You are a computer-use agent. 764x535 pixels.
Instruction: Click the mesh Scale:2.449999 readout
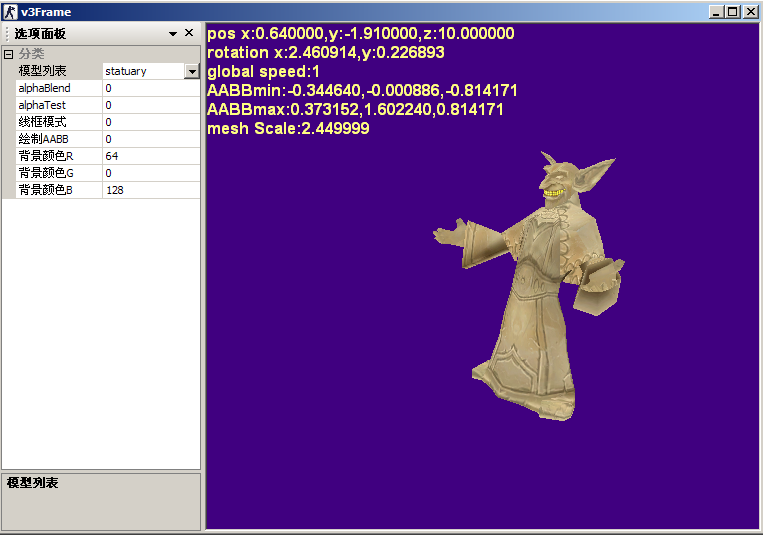[x=288, y=129]
